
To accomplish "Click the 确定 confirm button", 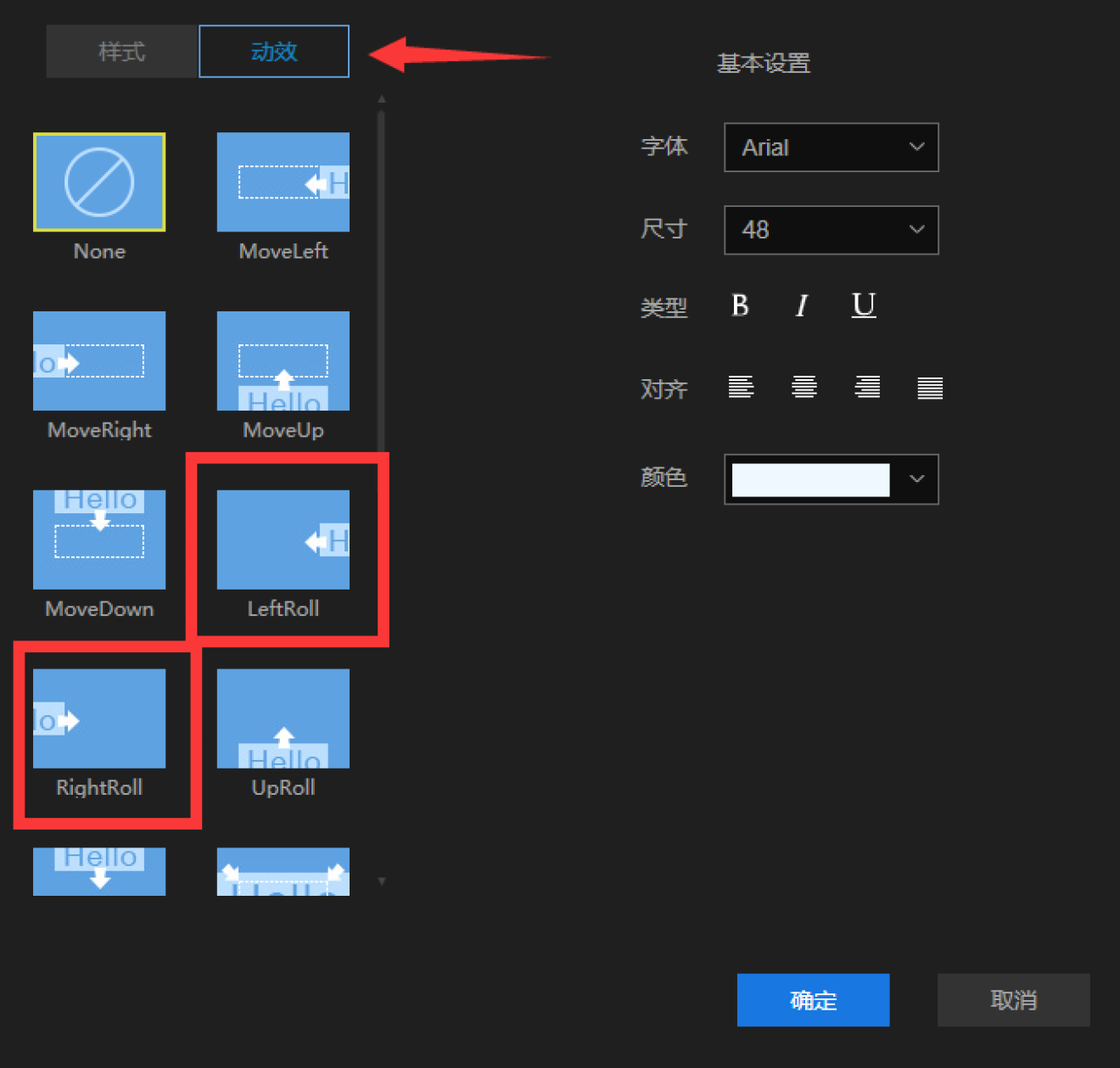I will coord(812,1000).
